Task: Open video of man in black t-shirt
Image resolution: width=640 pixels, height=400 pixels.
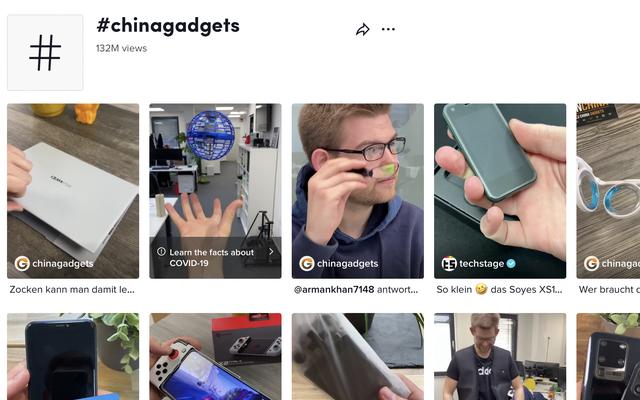Action: tap(500, 357)
